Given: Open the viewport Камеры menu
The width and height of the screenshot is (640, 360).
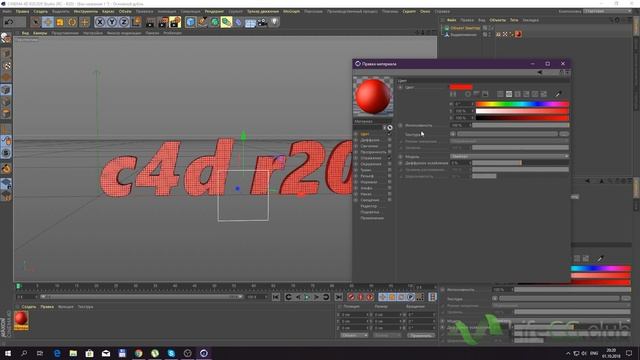Looking at the screenshot, I should point(40,33).
